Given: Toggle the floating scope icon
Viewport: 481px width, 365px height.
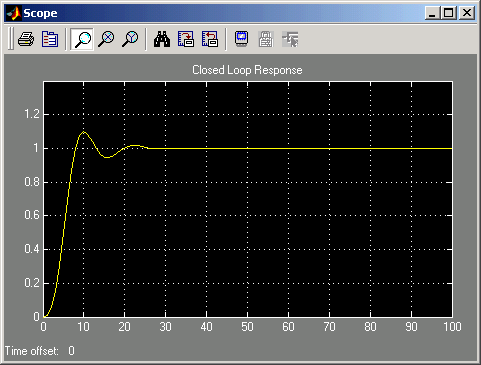Looking at the screenshot, I should point(241,39).
